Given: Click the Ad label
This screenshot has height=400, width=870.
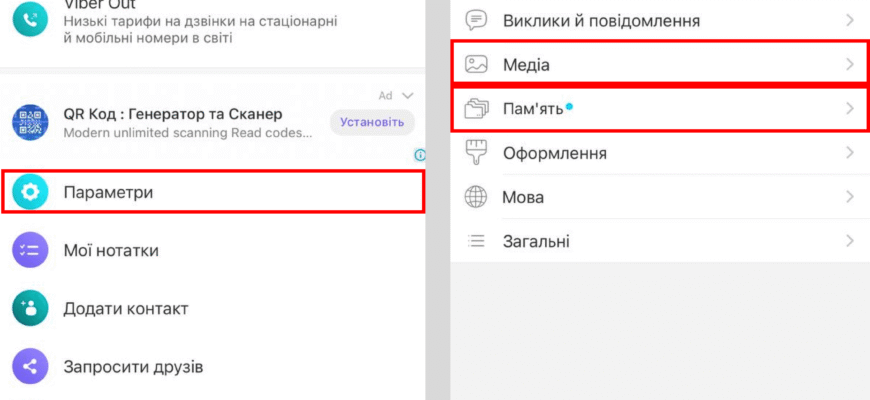Looking at the screenshot, I should click(x=386, y=96).
